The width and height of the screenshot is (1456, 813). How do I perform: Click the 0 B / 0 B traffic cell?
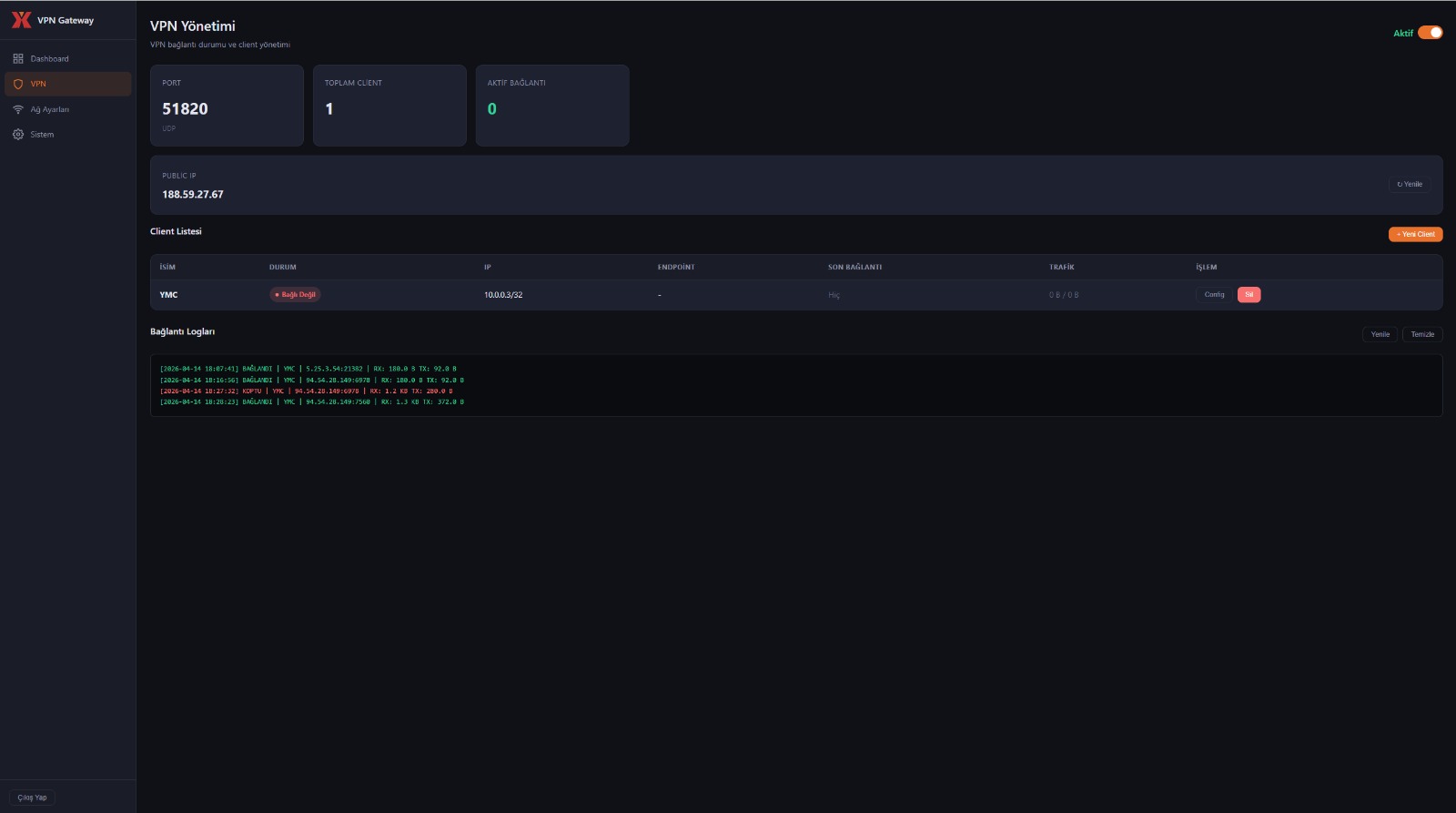[x=1064, y=295]
